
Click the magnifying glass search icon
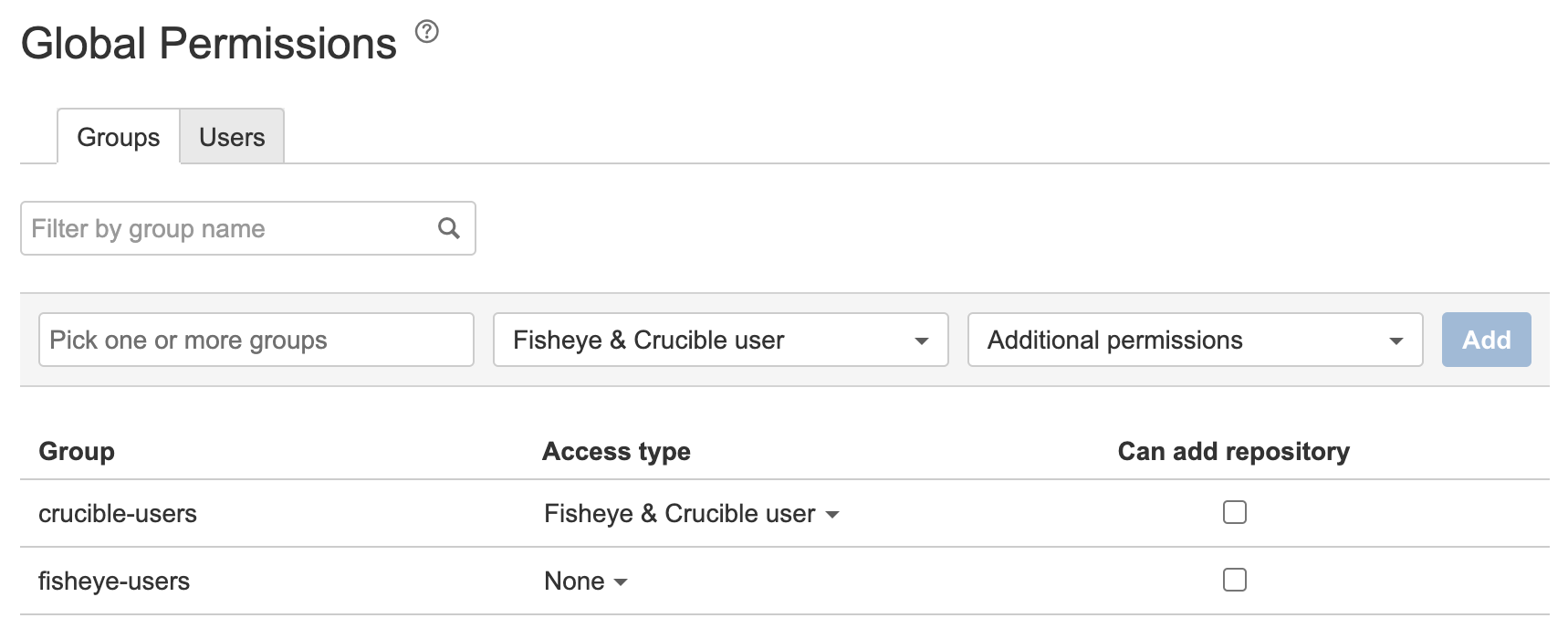pos(448,228)
